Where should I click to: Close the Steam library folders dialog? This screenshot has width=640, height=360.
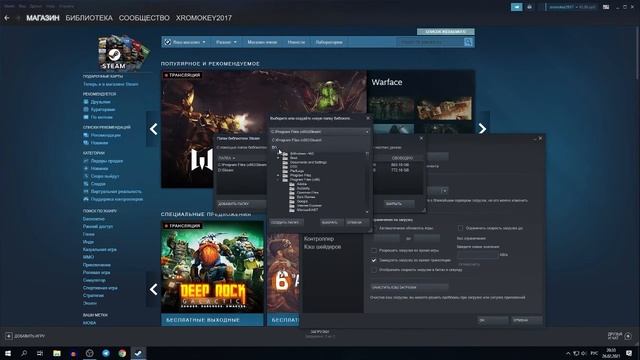pyautogui.click(x=422, y=138)
